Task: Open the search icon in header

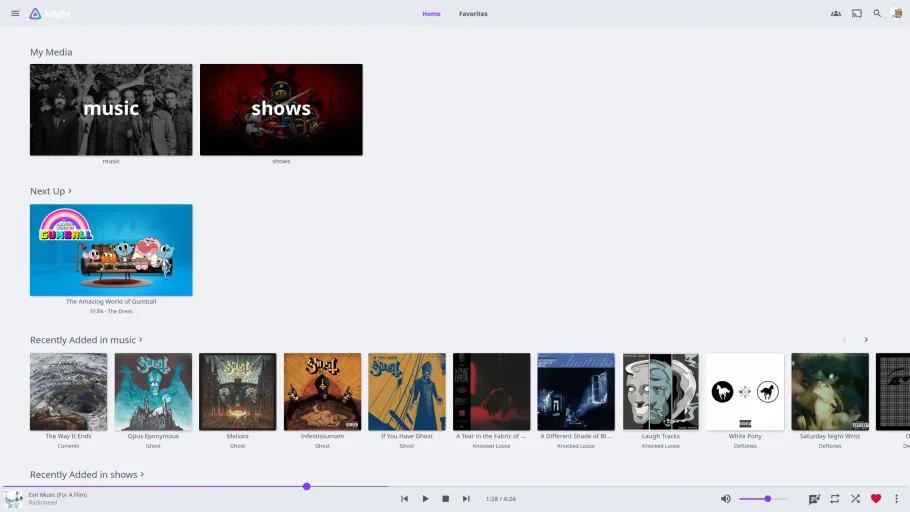Action: click(877, 13)
